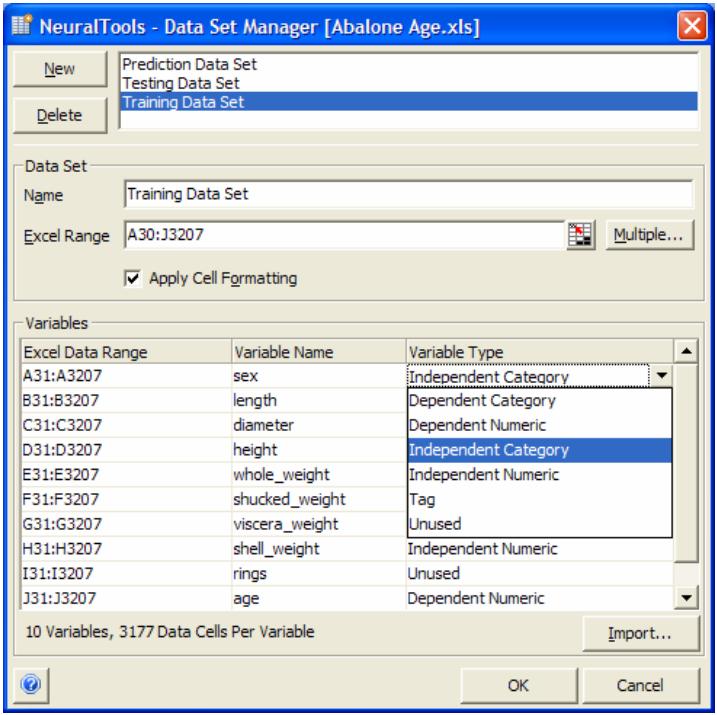Choose Independent Numeric in the open dropdown list
Image resolution: width=717 pixels, height=715 pixels.
(x=539, y=475)
